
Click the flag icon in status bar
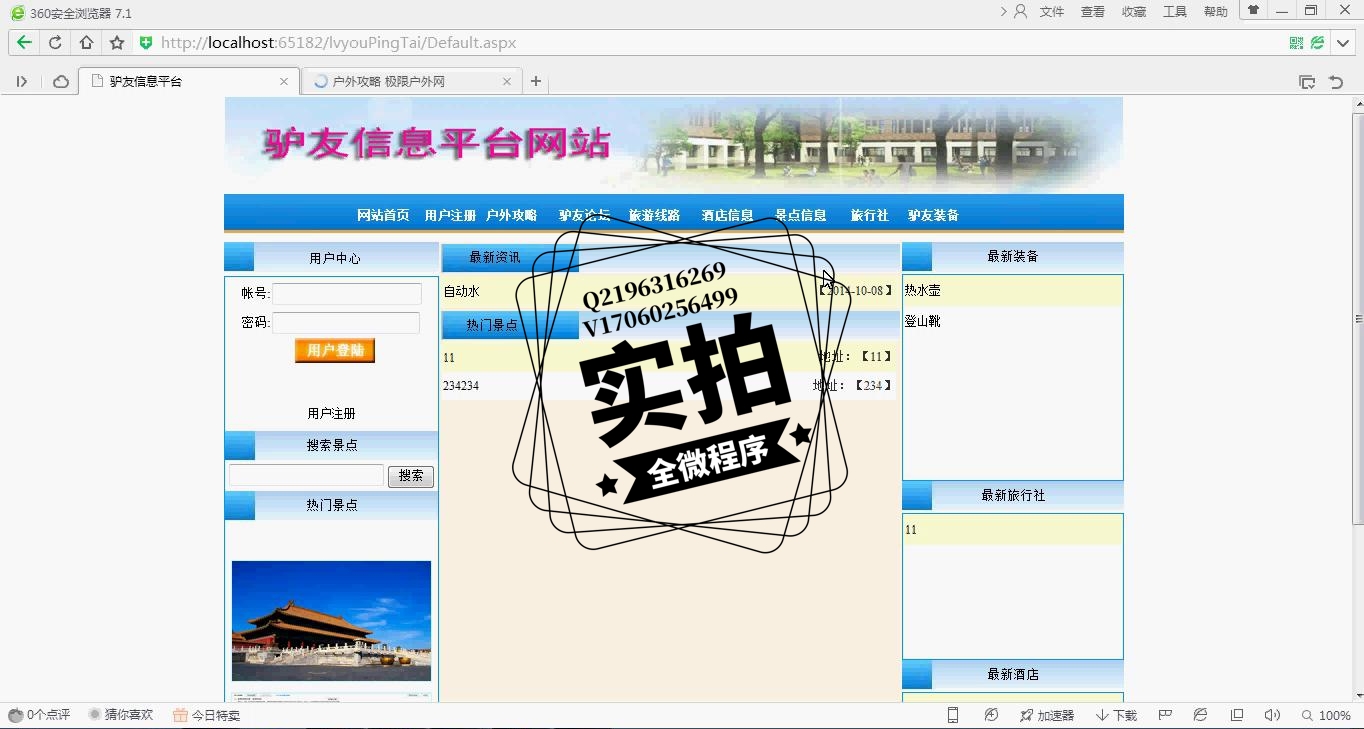1165,715
